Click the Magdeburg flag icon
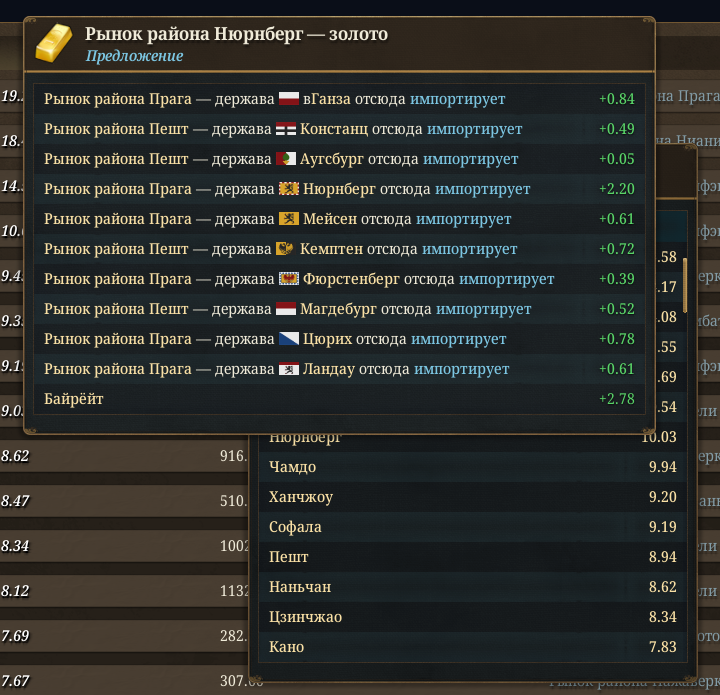 point(286,309)
